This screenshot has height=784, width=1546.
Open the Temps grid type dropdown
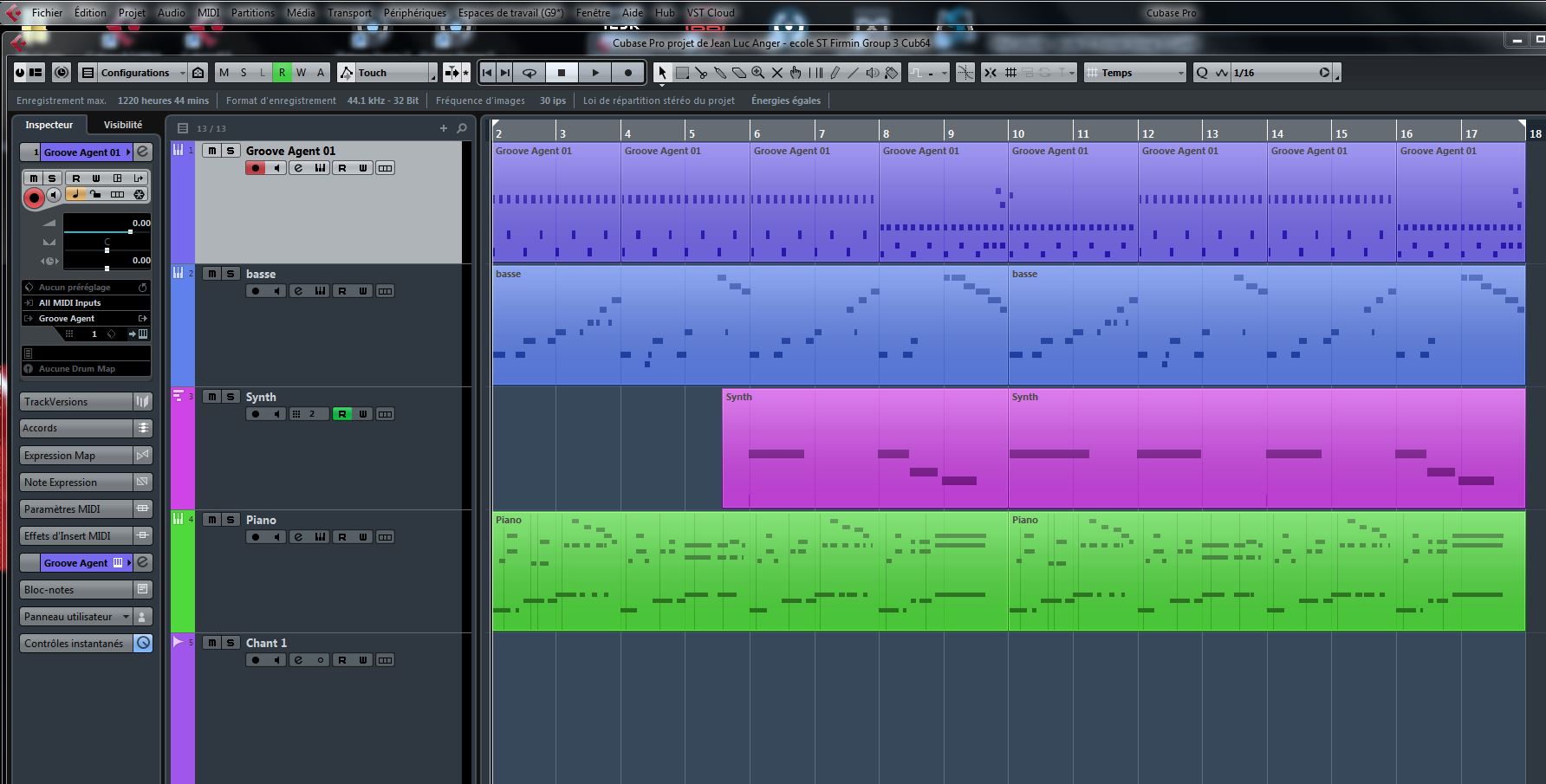1140,73
